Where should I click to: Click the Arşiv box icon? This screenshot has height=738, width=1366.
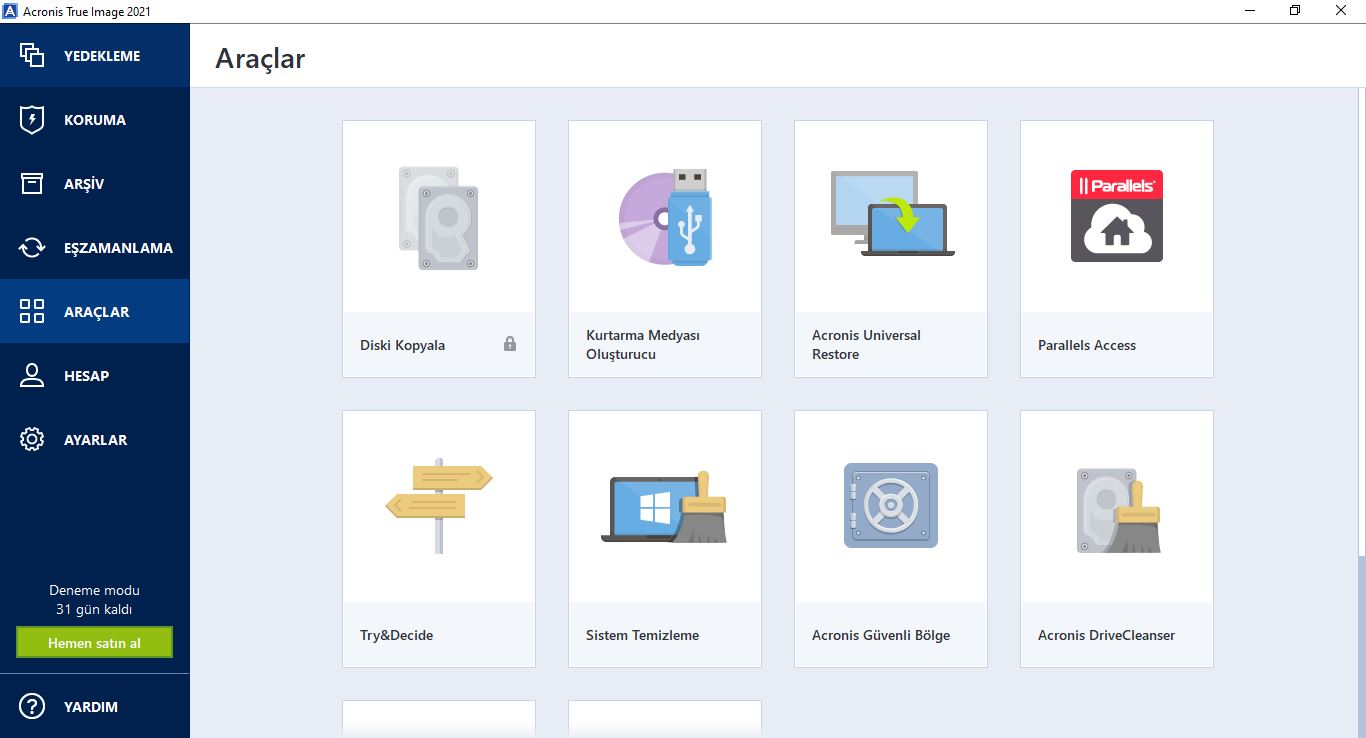click(32, 184)
